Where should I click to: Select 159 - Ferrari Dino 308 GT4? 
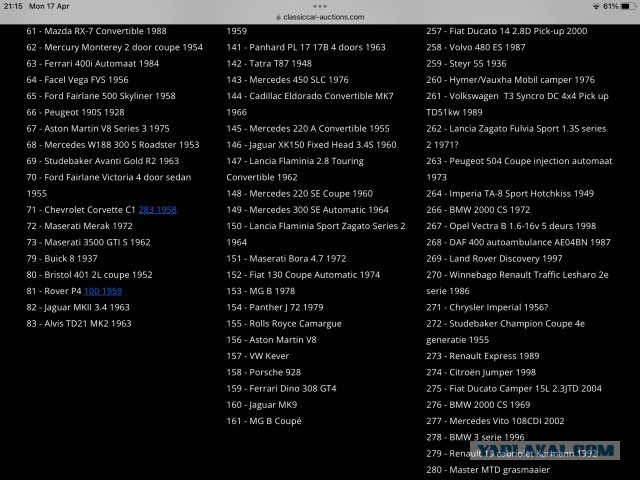pos(282,389)
